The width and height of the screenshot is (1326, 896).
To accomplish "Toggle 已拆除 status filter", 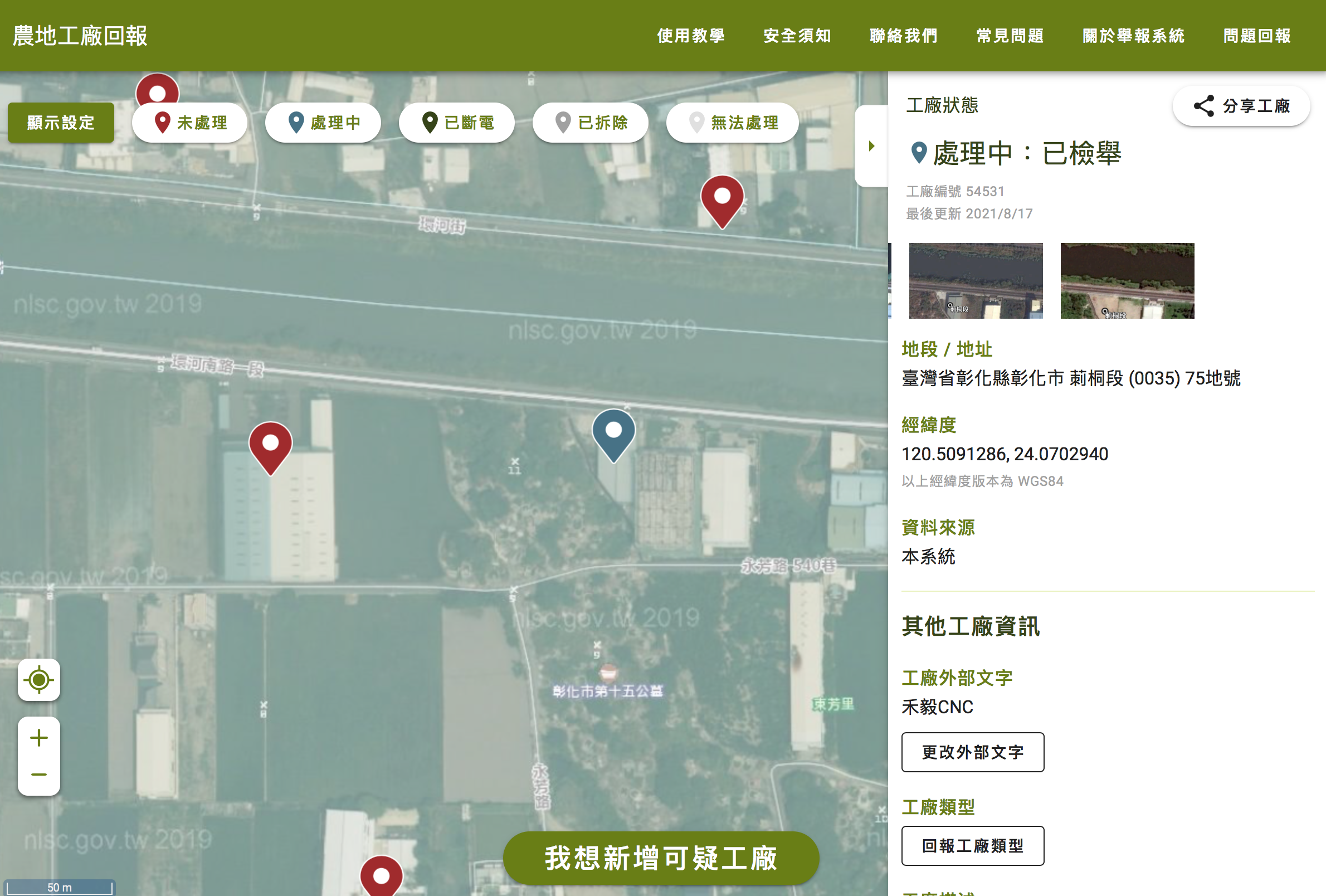I will coord(590,123).
